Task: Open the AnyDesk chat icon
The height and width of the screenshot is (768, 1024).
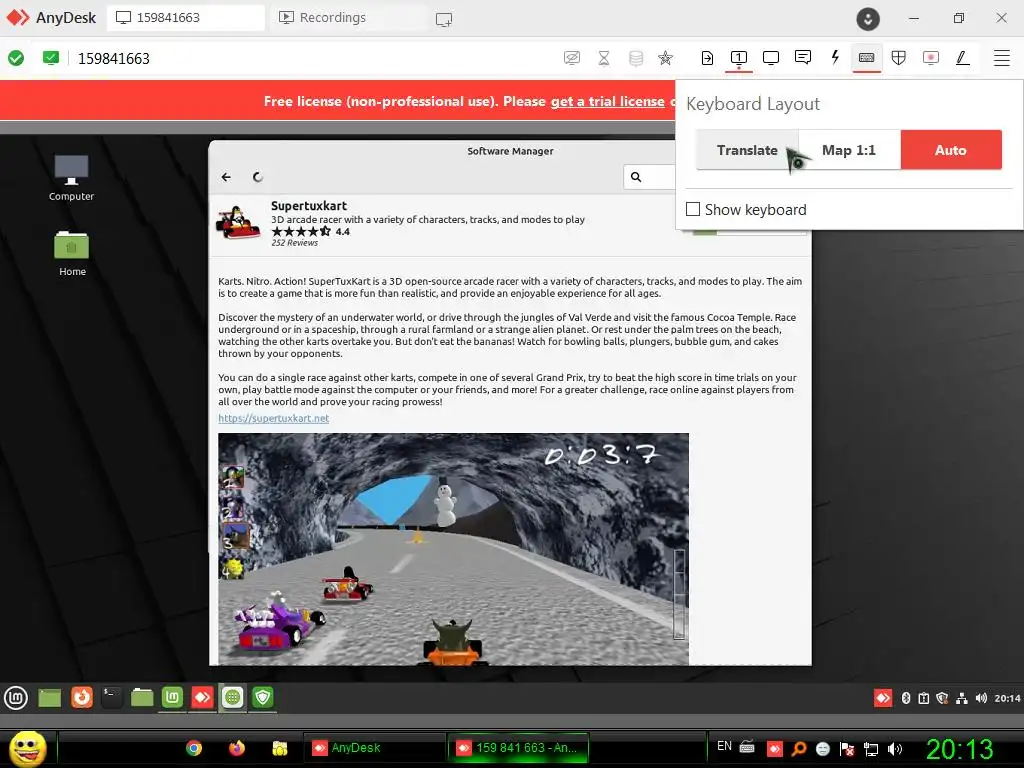Action: coord(803,58)
